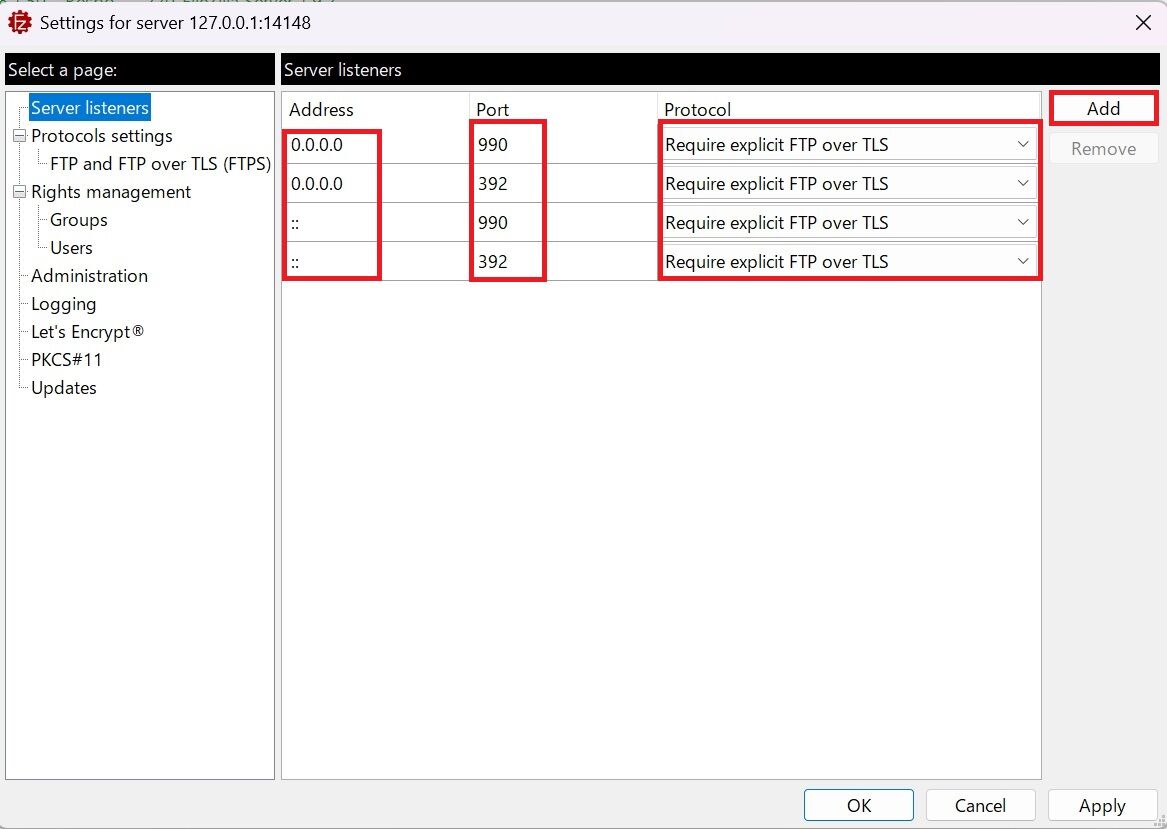Open the PKCS#11 settings page
This screenshot has height=829, width=1167.
click(65, 359)
